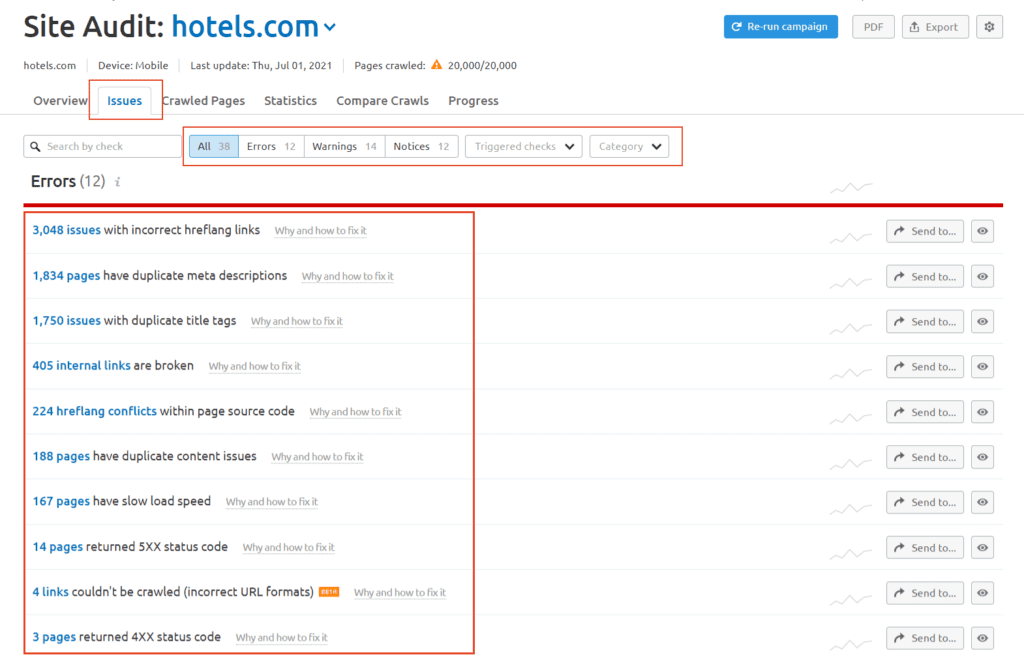Click the Search by check field

pos(103,146)
